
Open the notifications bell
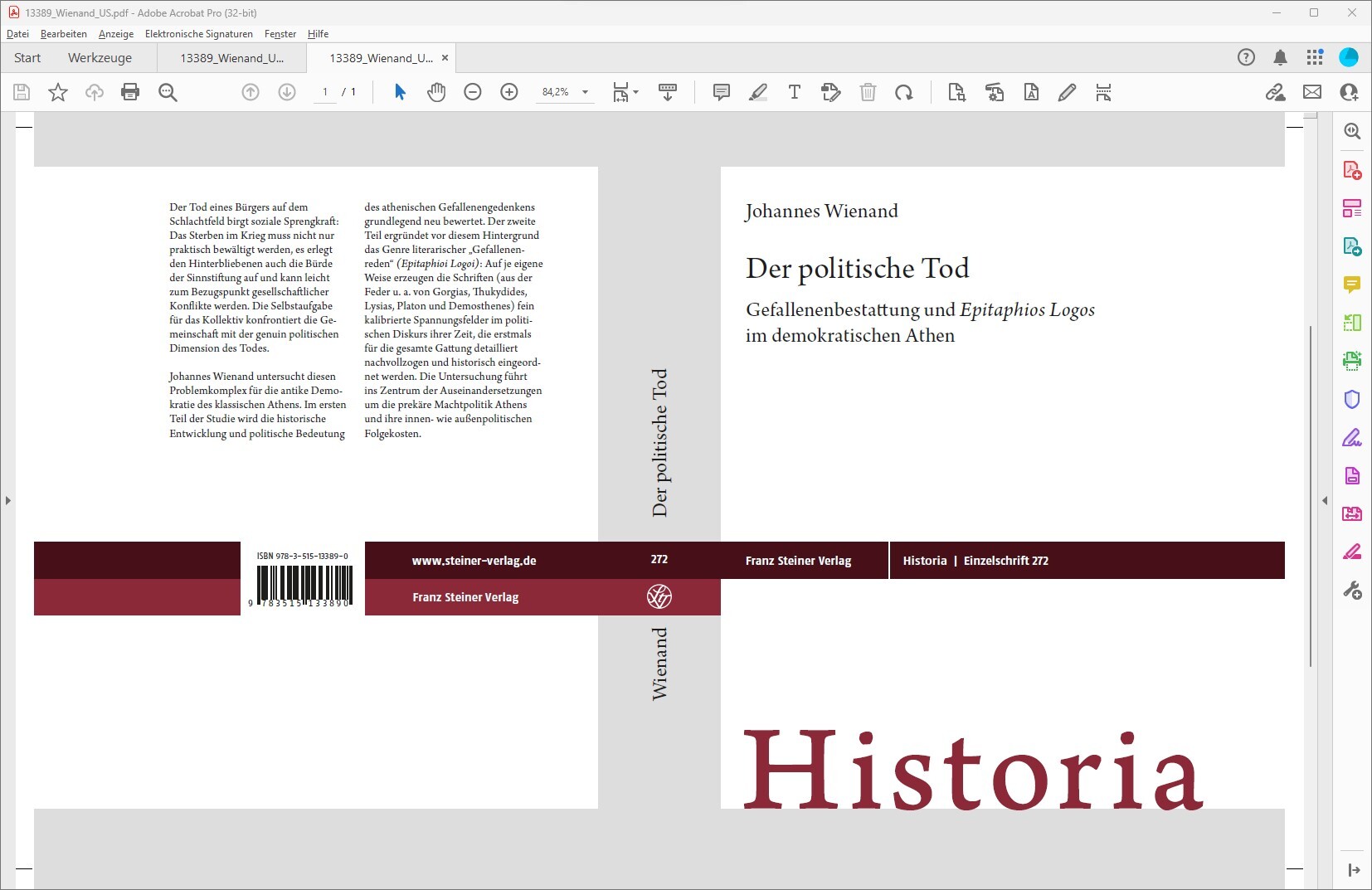1281,57
